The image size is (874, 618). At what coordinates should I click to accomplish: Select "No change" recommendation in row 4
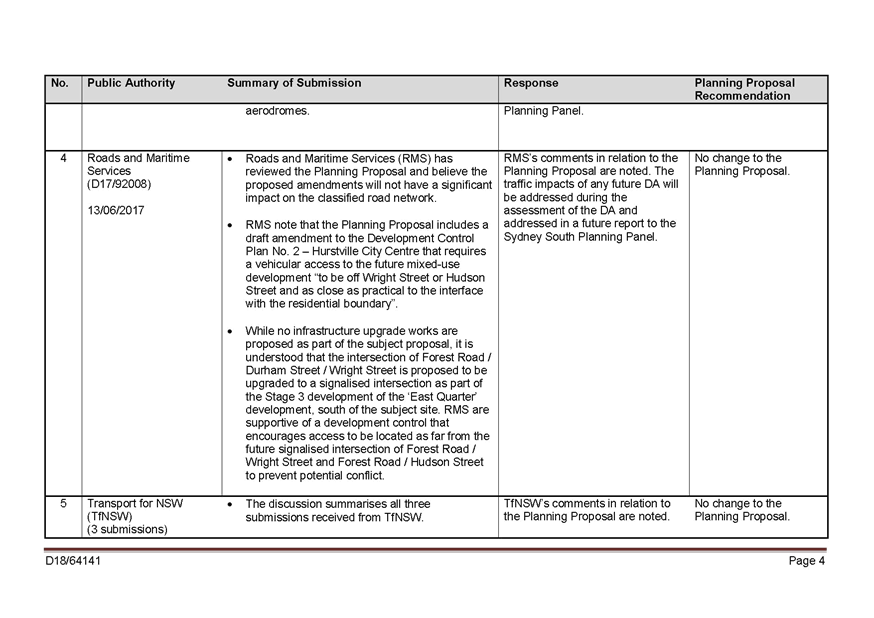pos(744,164)
